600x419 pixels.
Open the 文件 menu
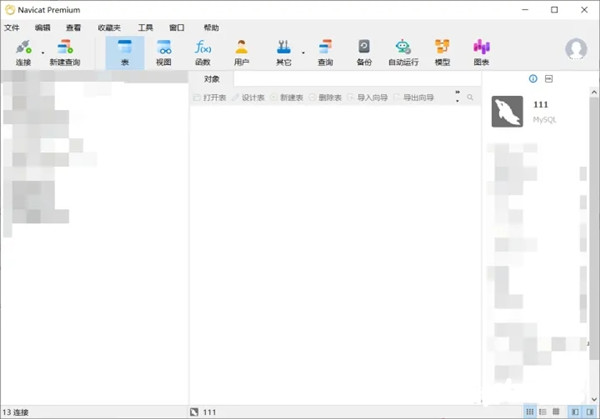click(x=12, y=28)
